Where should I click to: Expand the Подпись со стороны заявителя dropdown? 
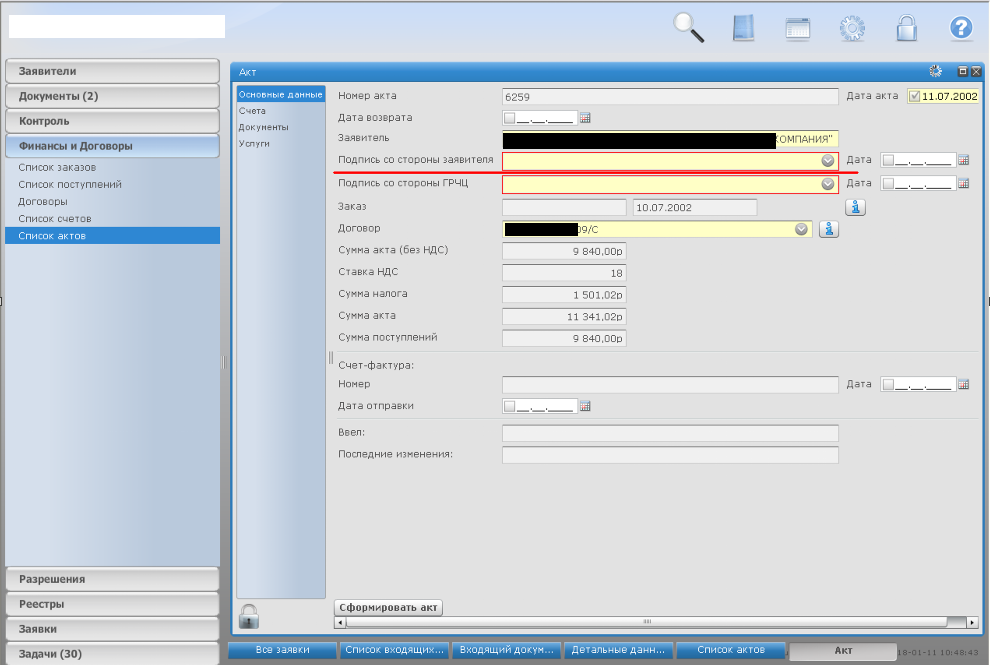(x=828, y=161)
